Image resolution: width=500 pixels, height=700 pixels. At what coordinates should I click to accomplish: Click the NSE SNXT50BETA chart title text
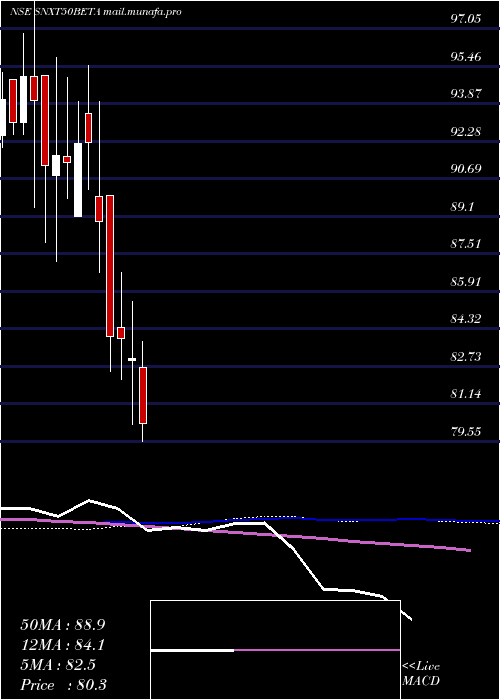[x=96, y=12]
